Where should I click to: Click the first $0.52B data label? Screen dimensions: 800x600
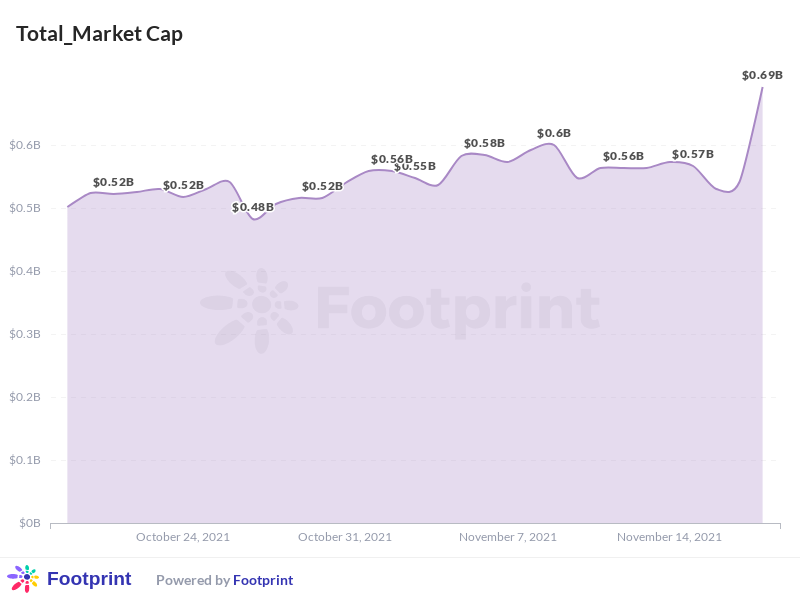point(113,182)
